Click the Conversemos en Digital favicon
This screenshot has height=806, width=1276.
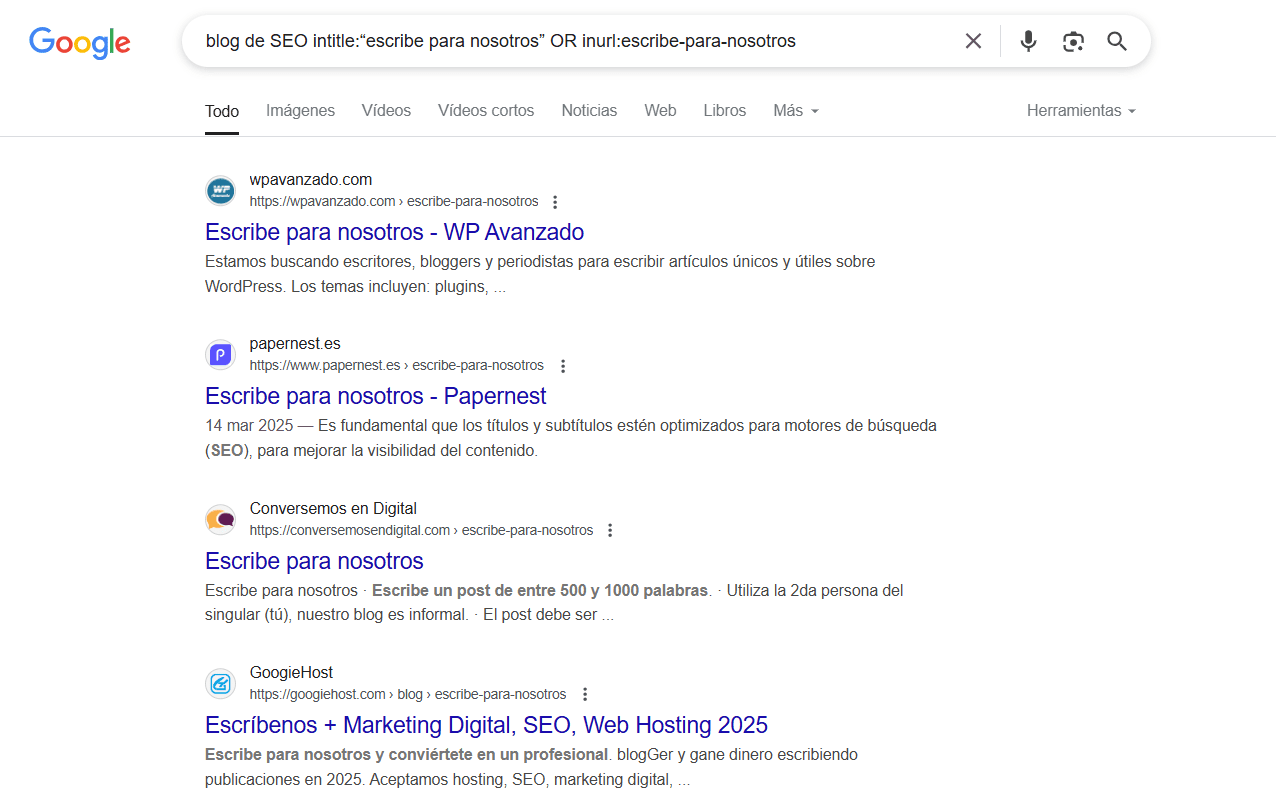(220, 519)
